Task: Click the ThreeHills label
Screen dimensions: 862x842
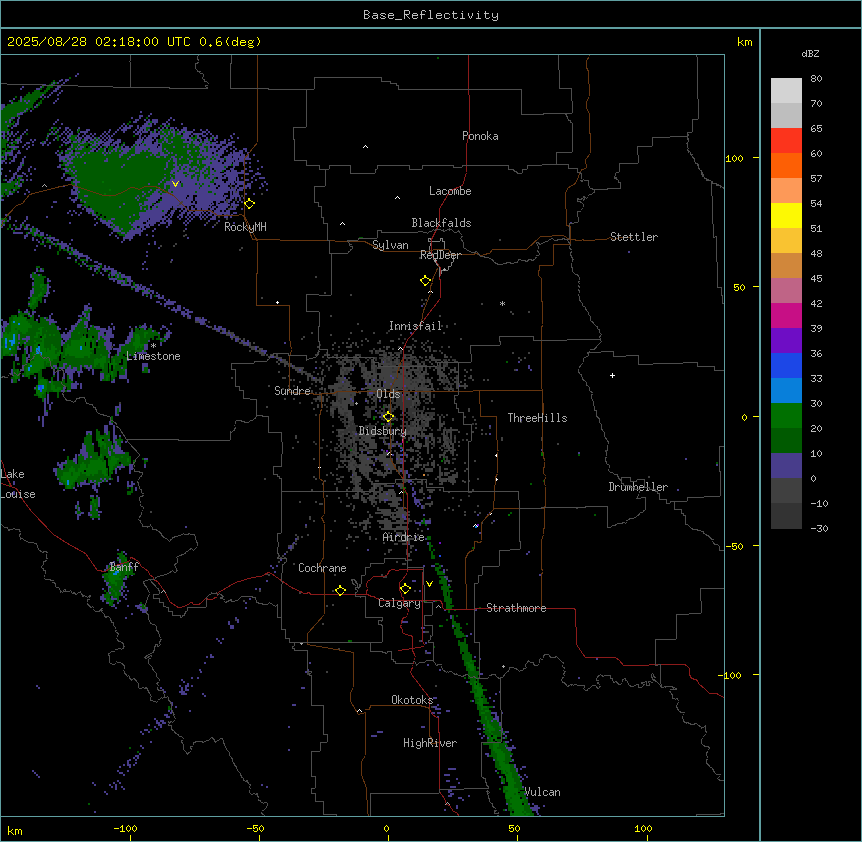Action: pyautogui.click(x=538, y=418)
